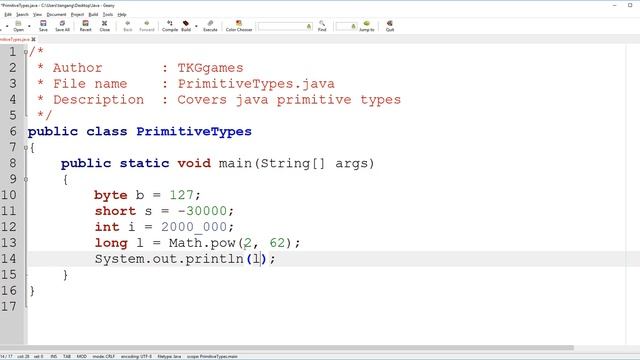The image size is (640, 360).
Task: Click the value '2000_000' on line 12
Action: tap(194, 227)
